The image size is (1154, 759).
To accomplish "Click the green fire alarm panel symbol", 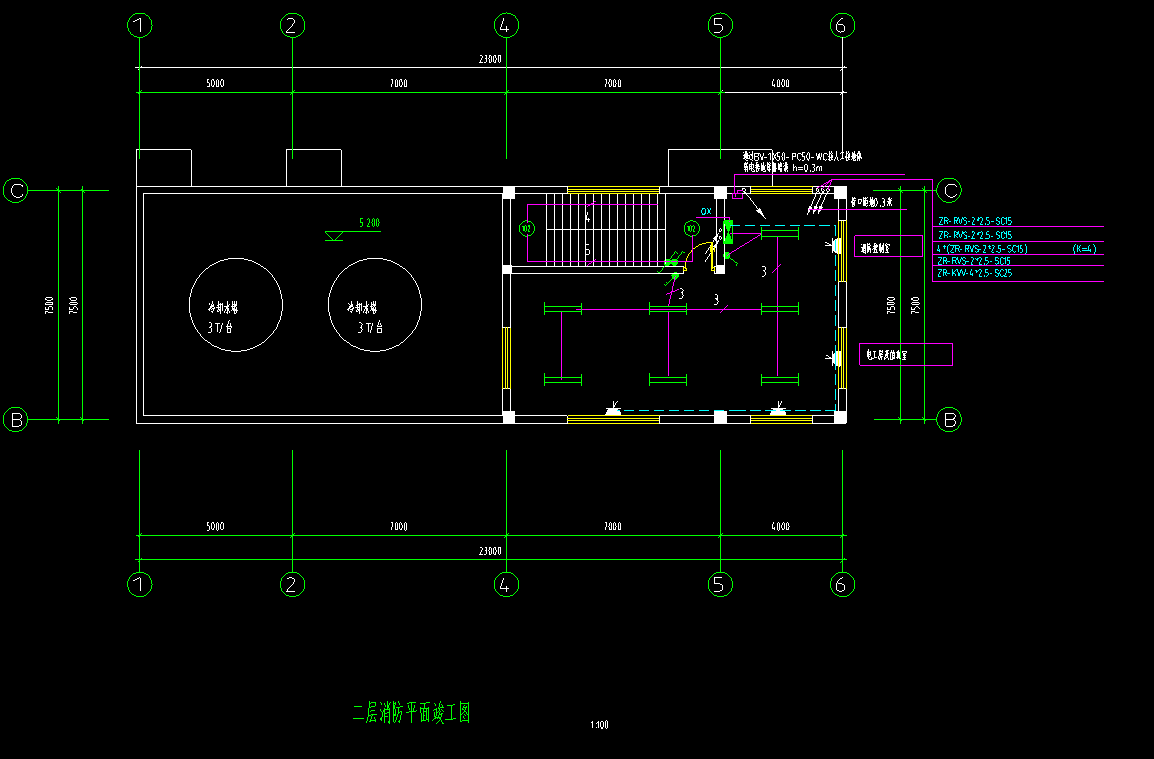I will click(x=729, y=232).
